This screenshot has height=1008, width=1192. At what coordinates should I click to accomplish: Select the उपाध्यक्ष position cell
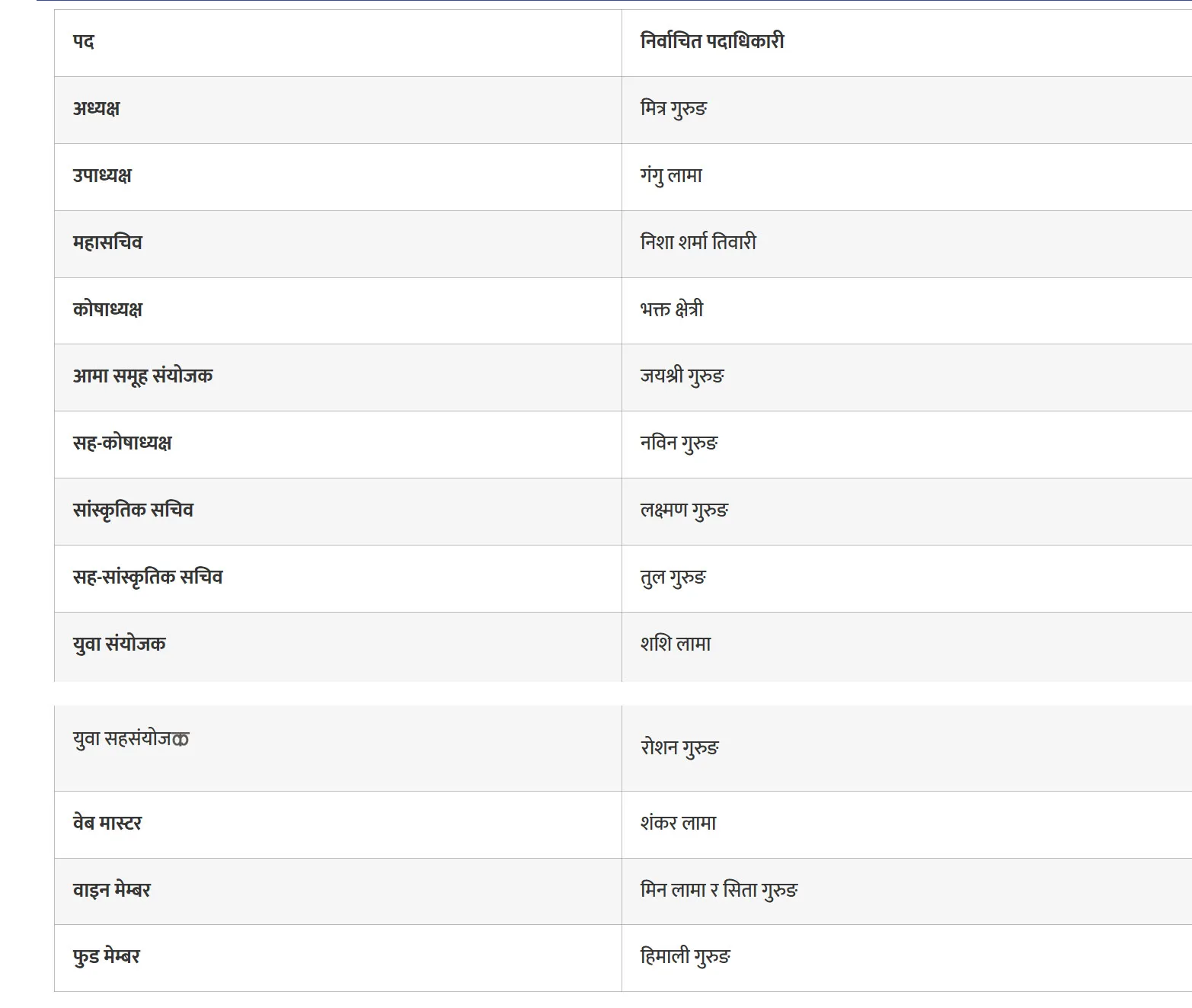(102, 176)
